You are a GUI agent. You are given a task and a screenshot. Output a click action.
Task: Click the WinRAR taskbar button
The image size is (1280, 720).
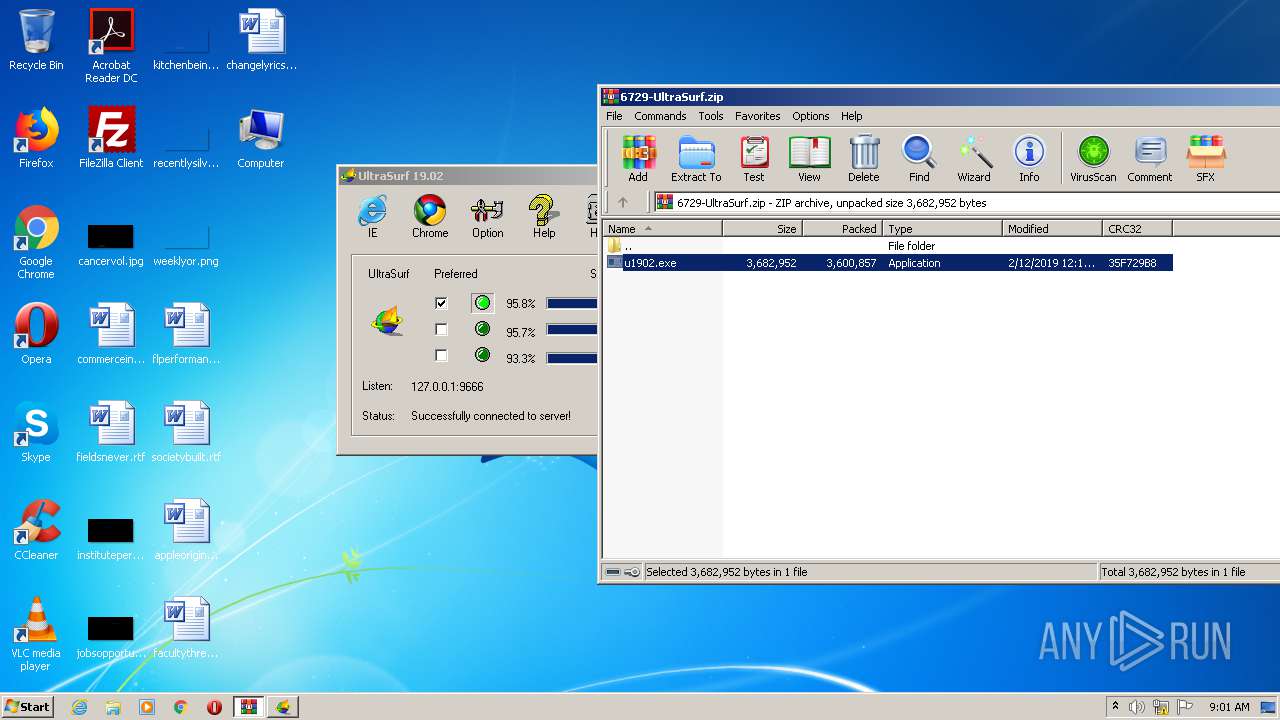[x=248, y=707]
